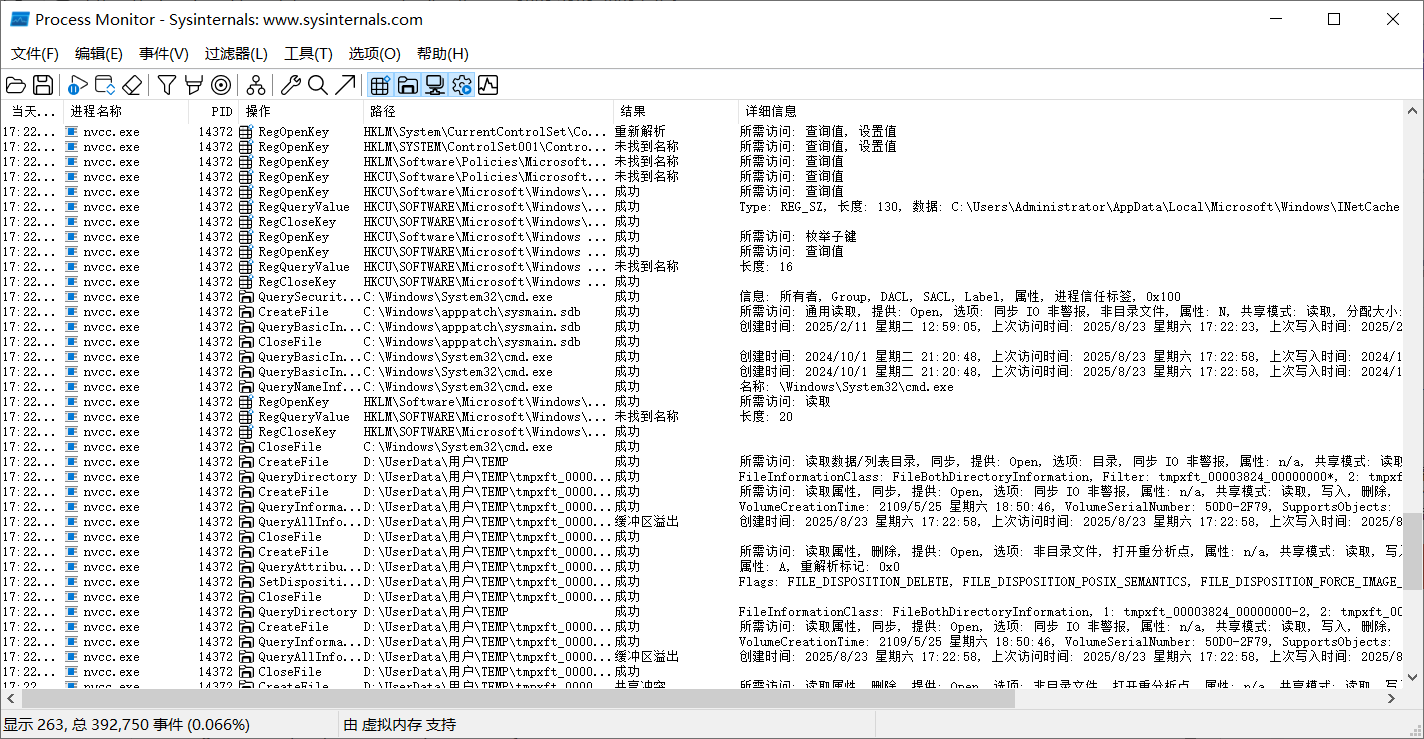This screenshot has width=1424, height=739.
Task: Toggle the Autoscroll toolbar icon
Action: click(105, 85)
